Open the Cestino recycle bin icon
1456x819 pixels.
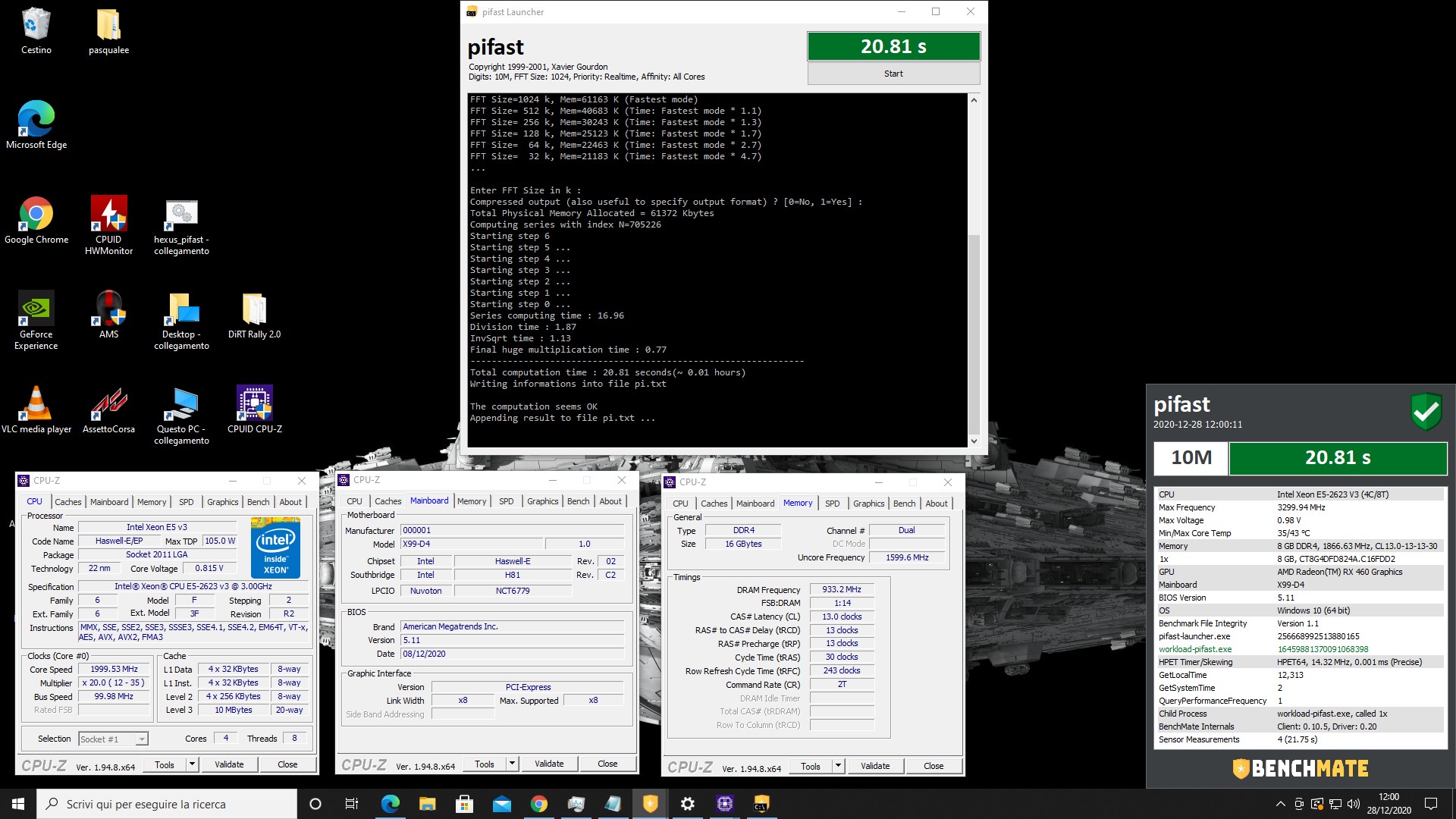36,31
